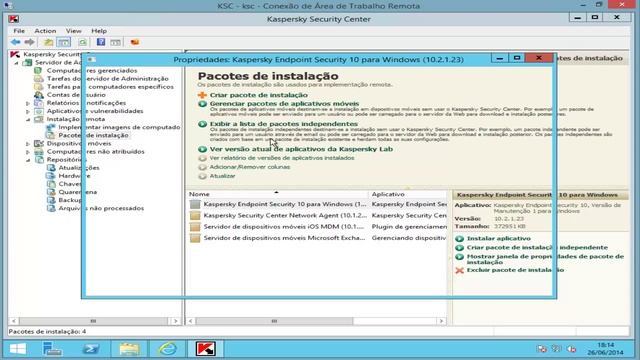
Task: Click green arrow icon beside Exibir a lista
Action: point(202,124)
